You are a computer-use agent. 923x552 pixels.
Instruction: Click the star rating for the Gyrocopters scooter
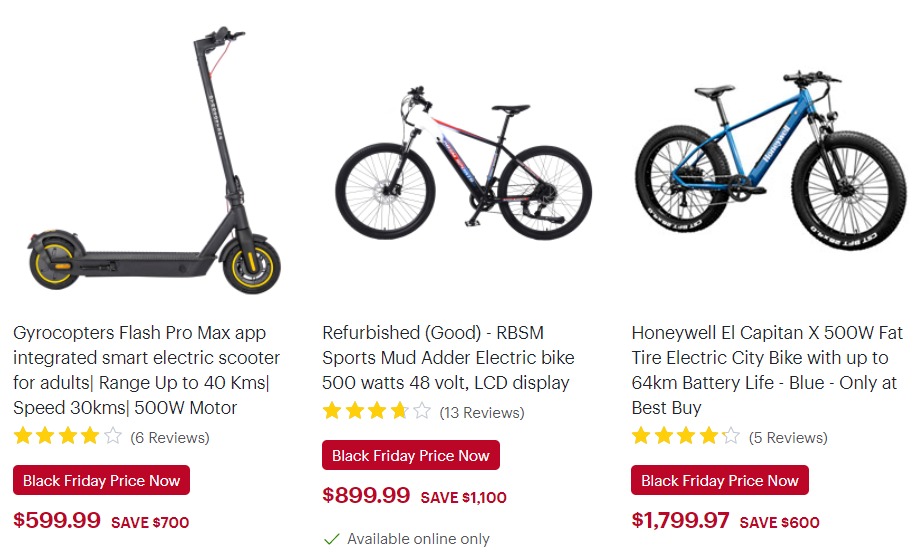pos(68,436)
